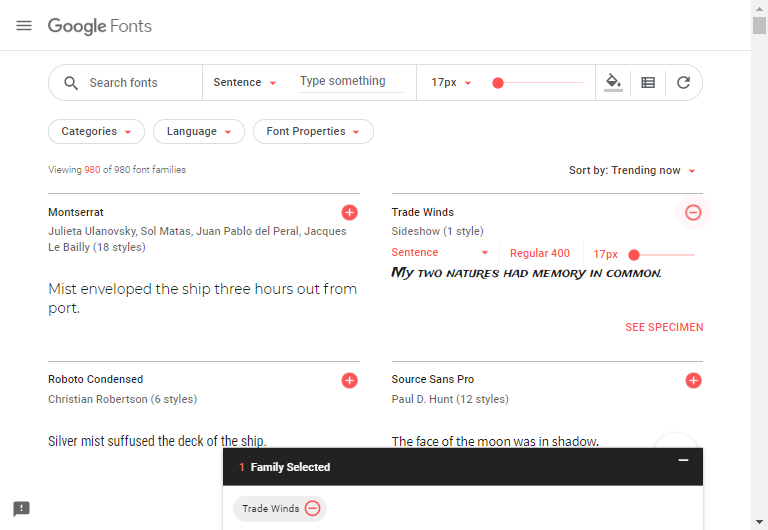This screenshot has height=530, width=768.
Task: Click the Montserrat preview sentence
Action: point(202,298)
